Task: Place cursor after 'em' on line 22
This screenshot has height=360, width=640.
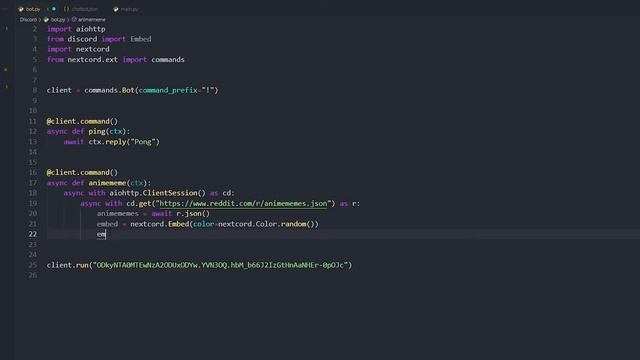Action: pyautogui.click(x=106, y=234)
